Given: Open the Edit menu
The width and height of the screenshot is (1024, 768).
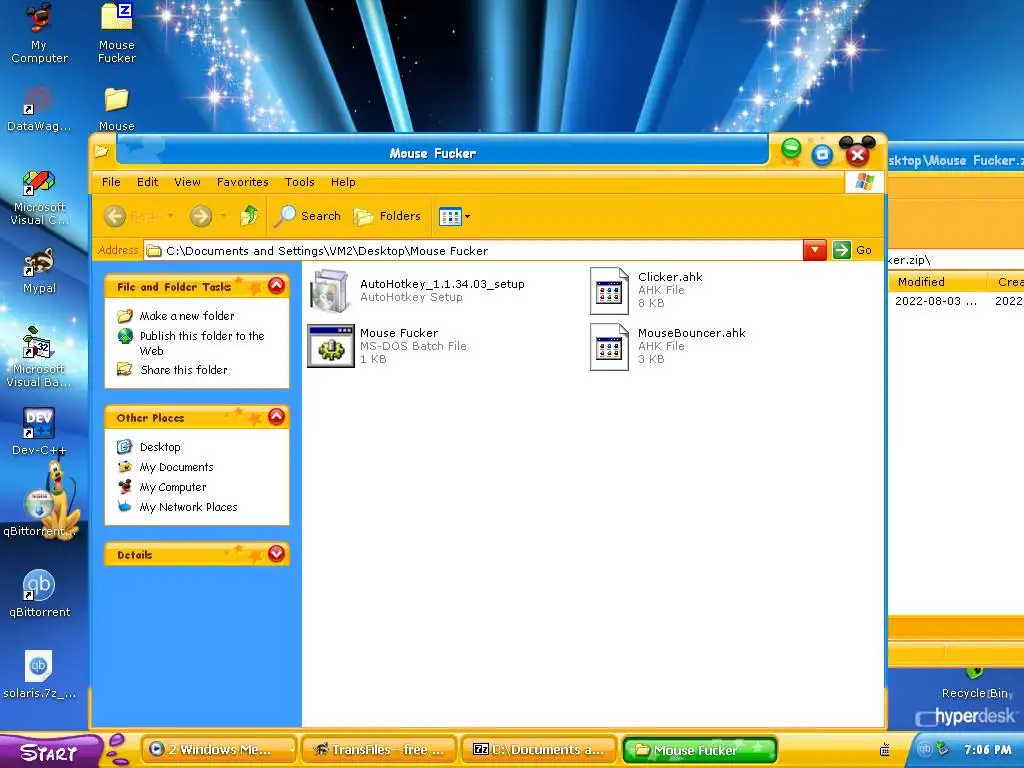Looking at the screenshot, I should click(148, 182).
